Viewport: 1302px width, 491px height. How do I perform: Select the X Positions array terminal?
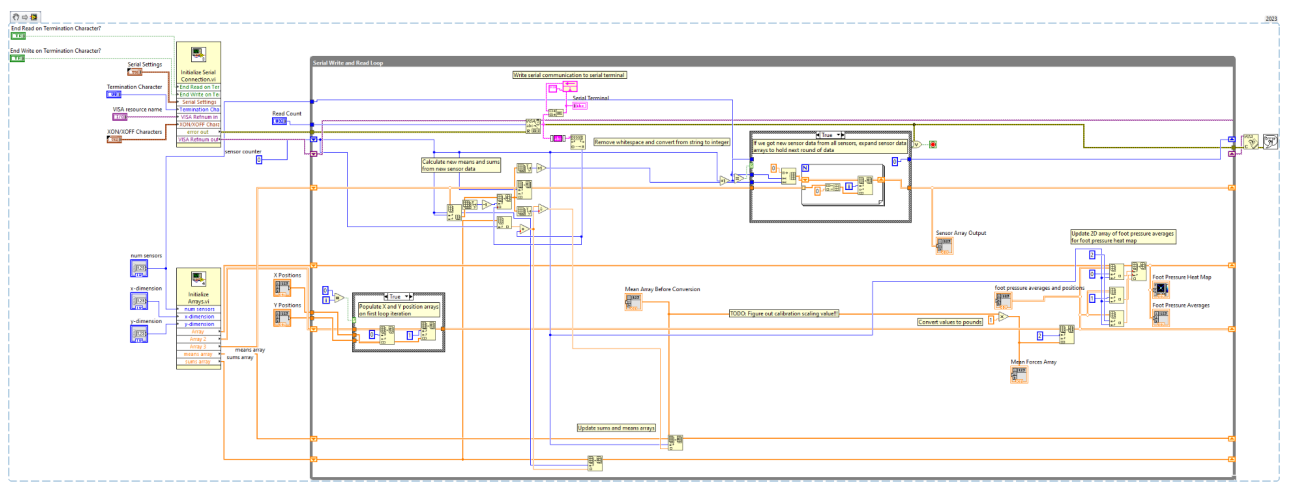(x=282, y=289)
